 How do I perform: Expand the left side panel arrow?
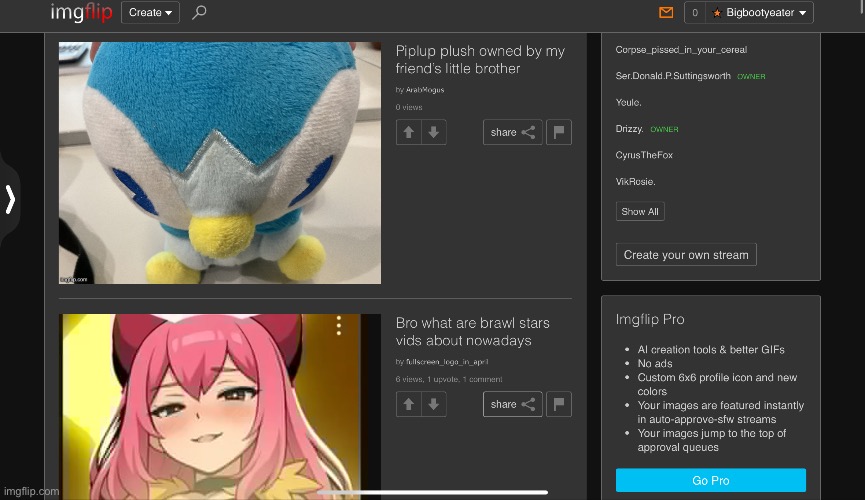(10, 199)
